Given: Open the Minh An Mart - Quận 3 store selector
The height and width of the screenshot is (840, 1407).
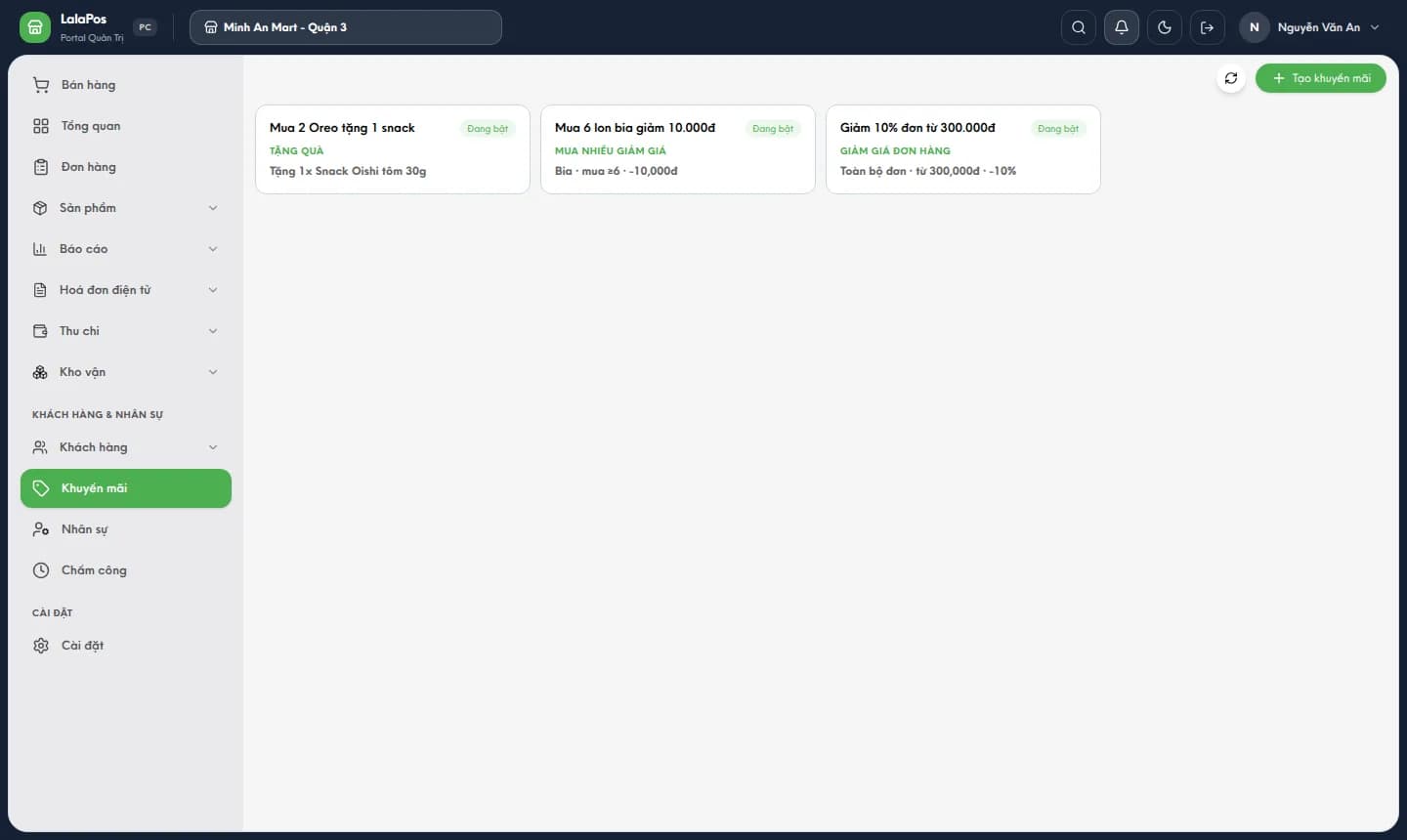Looking at the screenshot, I should tap(346, 27).
